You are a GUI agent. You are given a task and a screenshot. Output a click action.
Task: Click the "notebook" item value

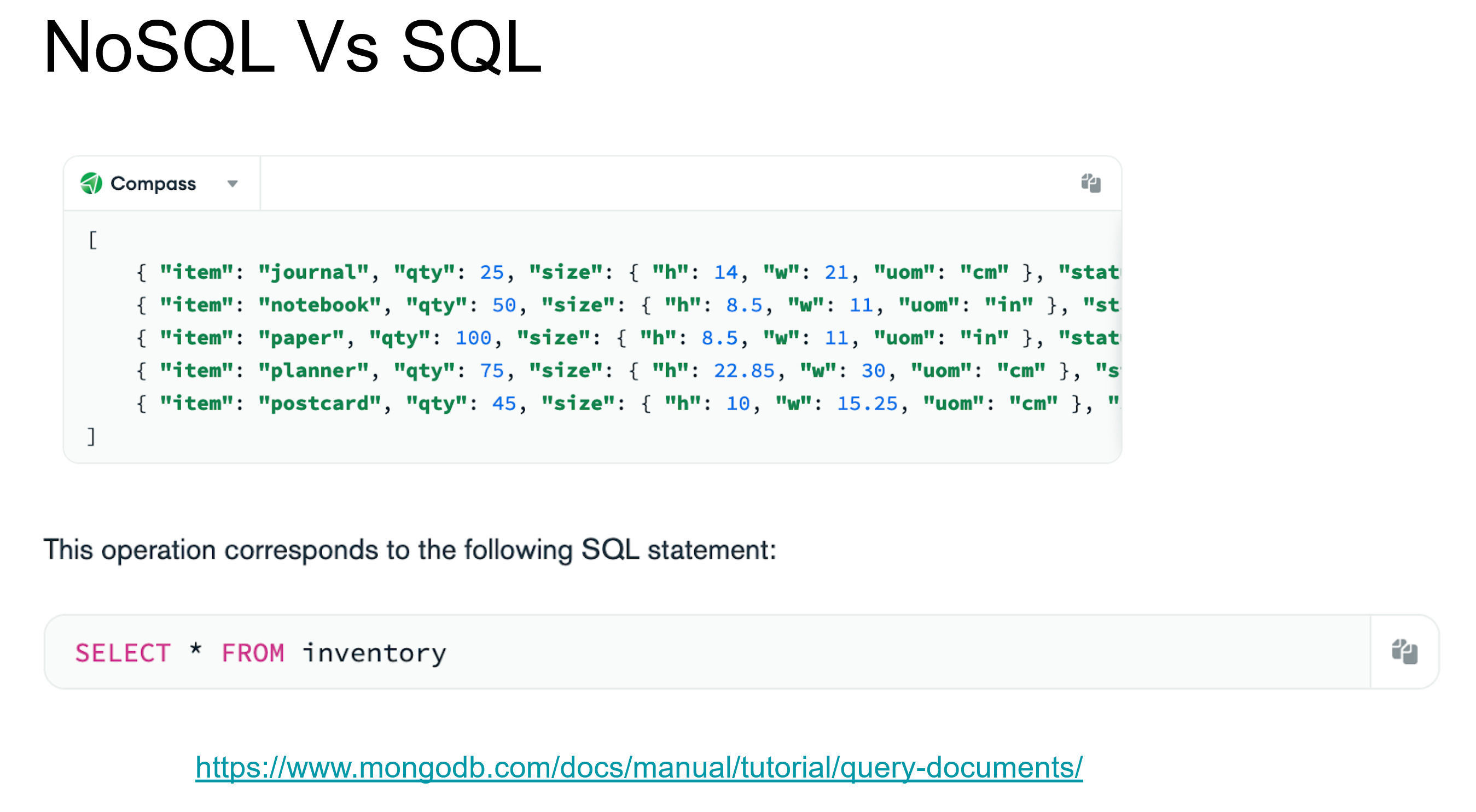319,305
